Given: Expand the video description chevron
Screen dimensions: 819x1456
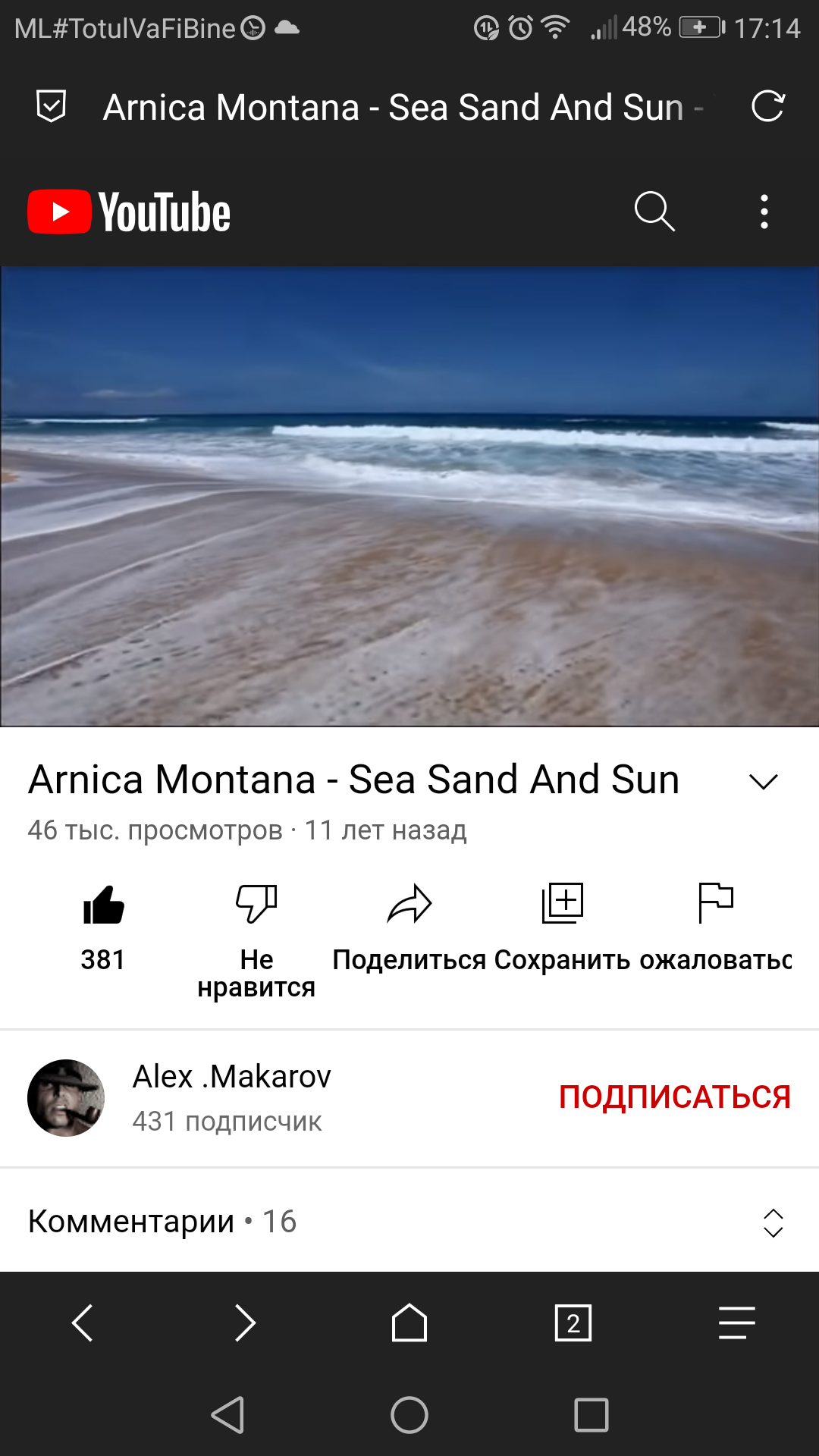Looking at the screenshot, I should (x=764, y=782).
